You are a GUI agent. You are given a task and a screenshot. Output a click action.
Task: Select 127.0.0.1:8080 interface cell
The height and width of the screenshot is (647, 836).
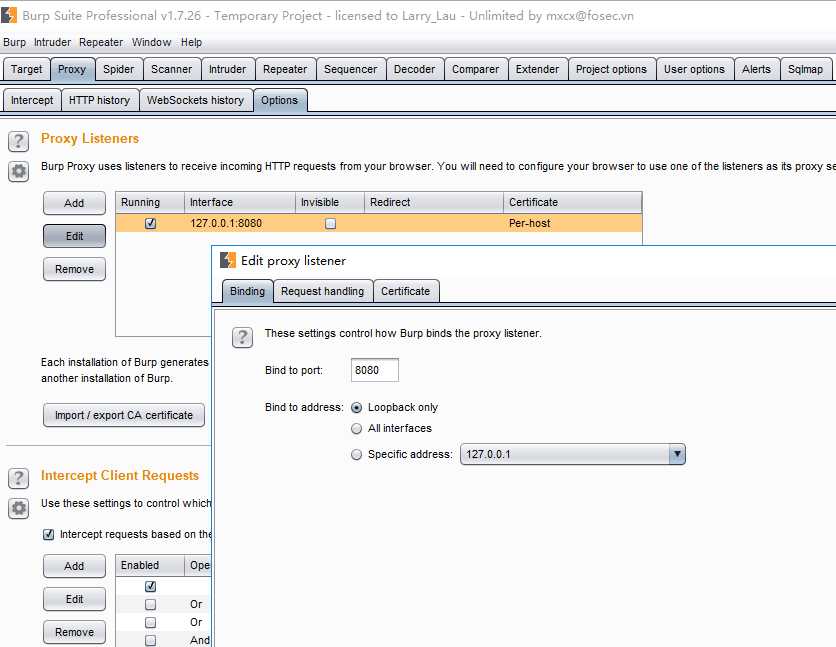pyautogui.click(x=239, y=223)
